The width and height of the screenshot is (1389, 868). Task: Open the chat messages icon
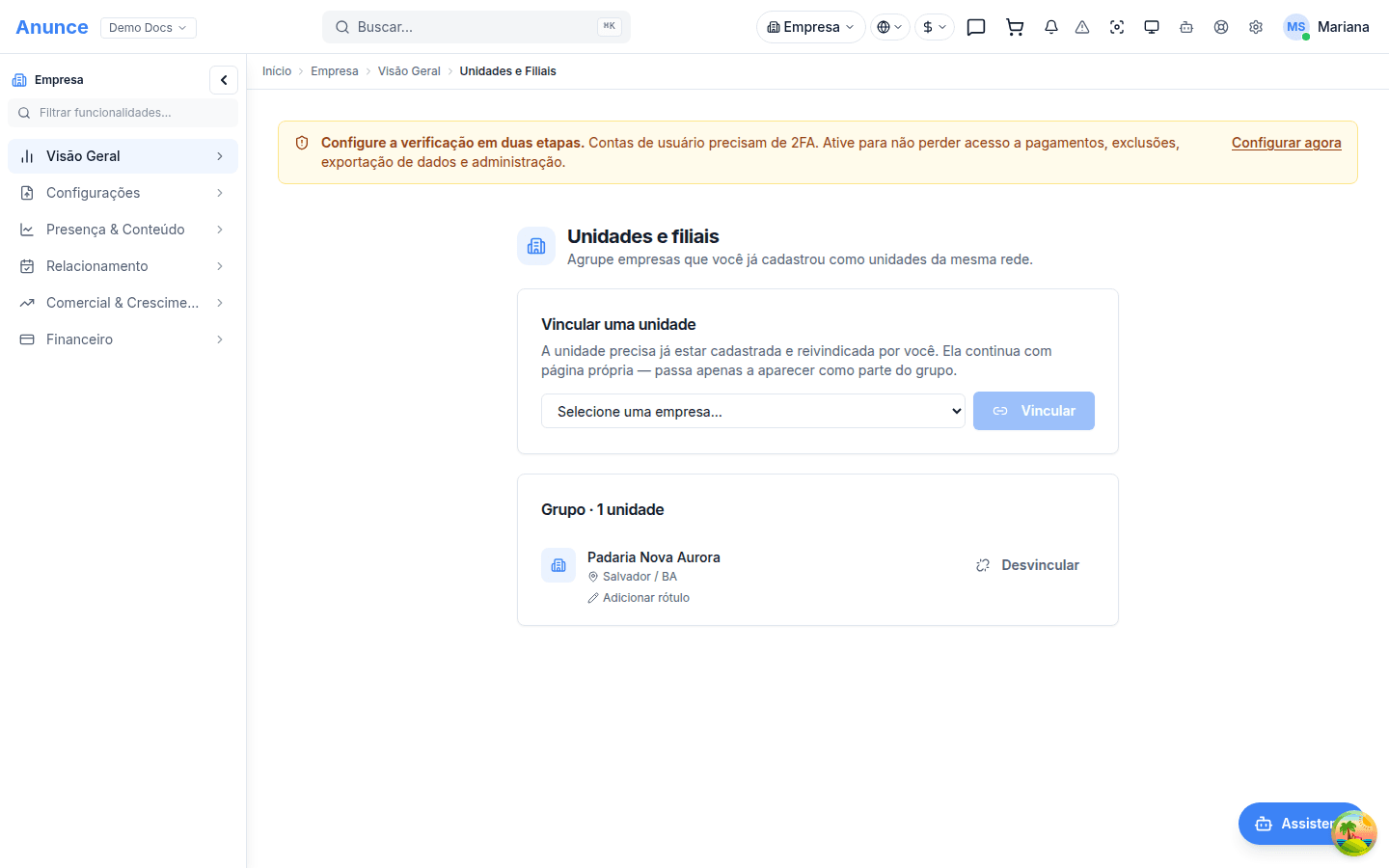coord(976,27)
